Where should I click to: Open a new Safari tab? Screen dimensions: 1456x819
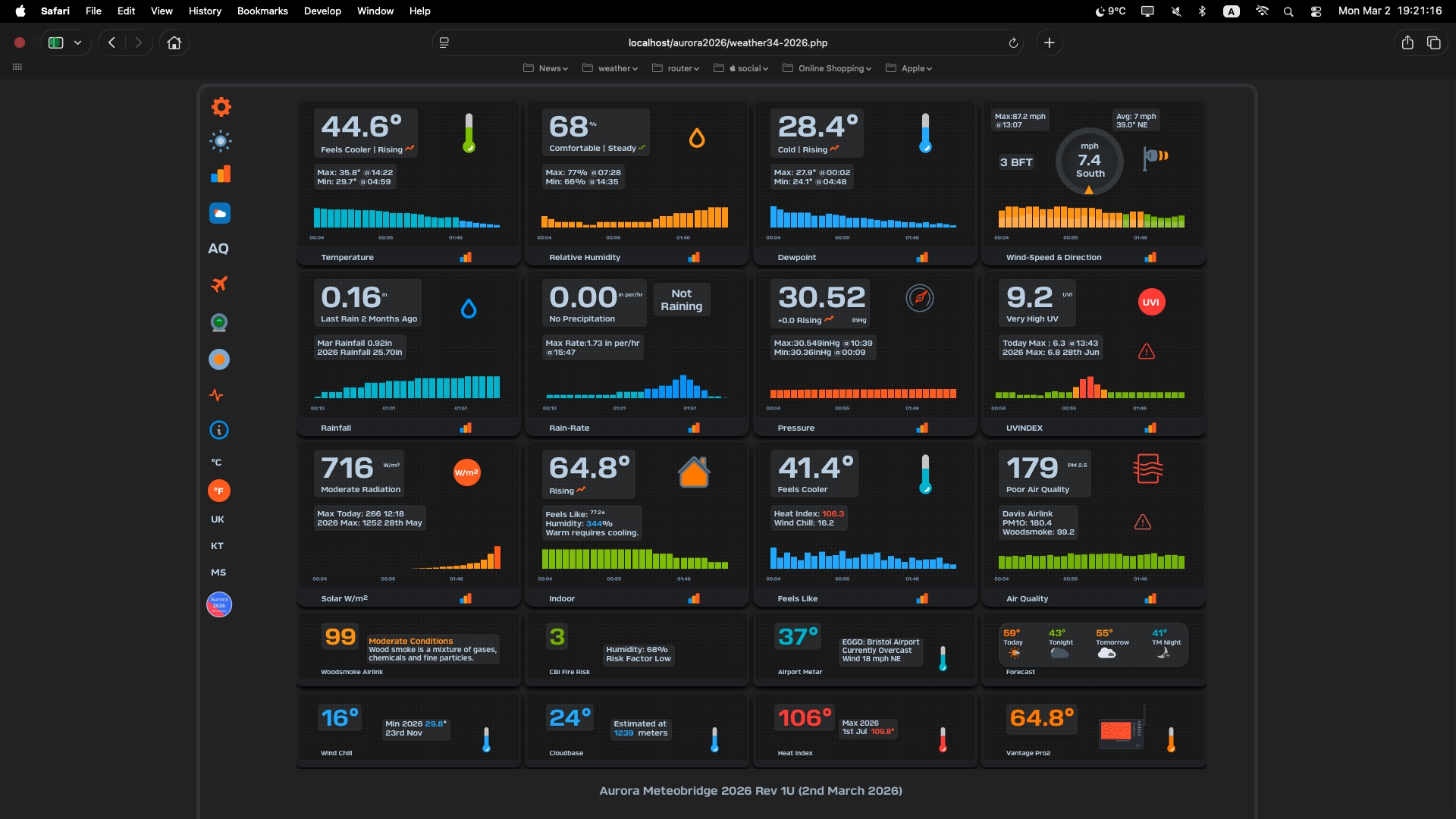(1049, 43)
